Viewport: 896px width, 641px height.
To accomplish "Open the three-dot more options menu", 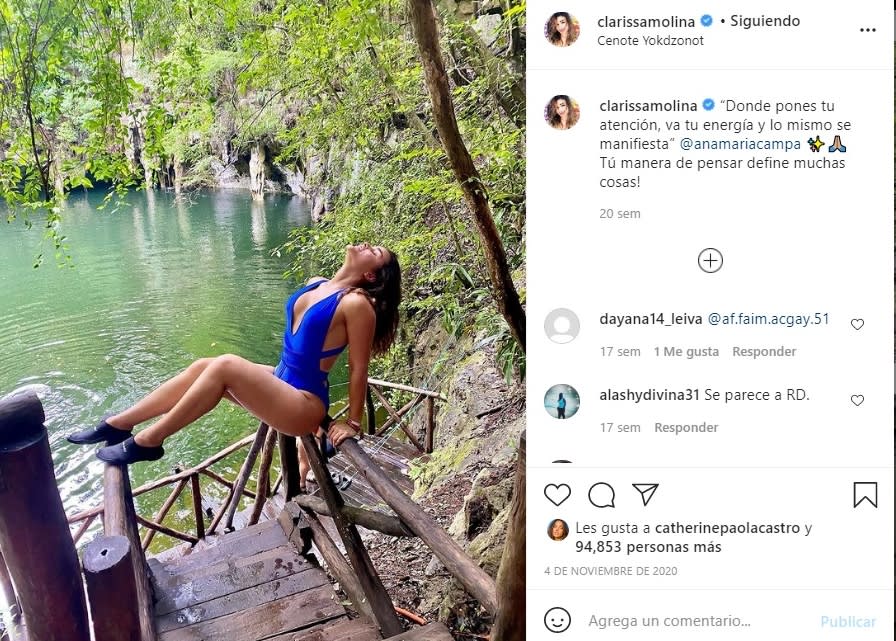I will 867,30.
